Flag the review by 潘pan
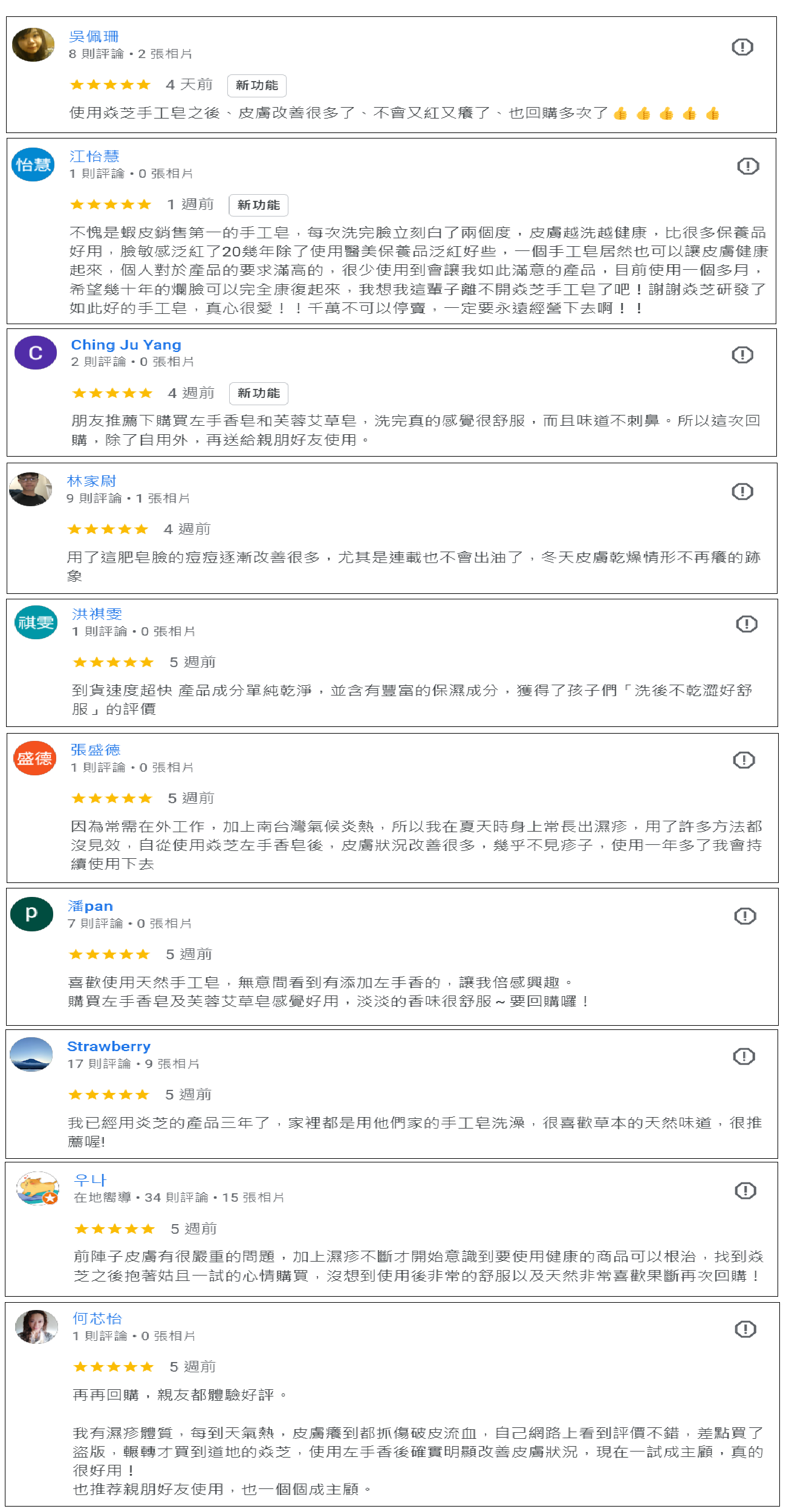This screenshot has height=1512, width=786. click(745, 916)
